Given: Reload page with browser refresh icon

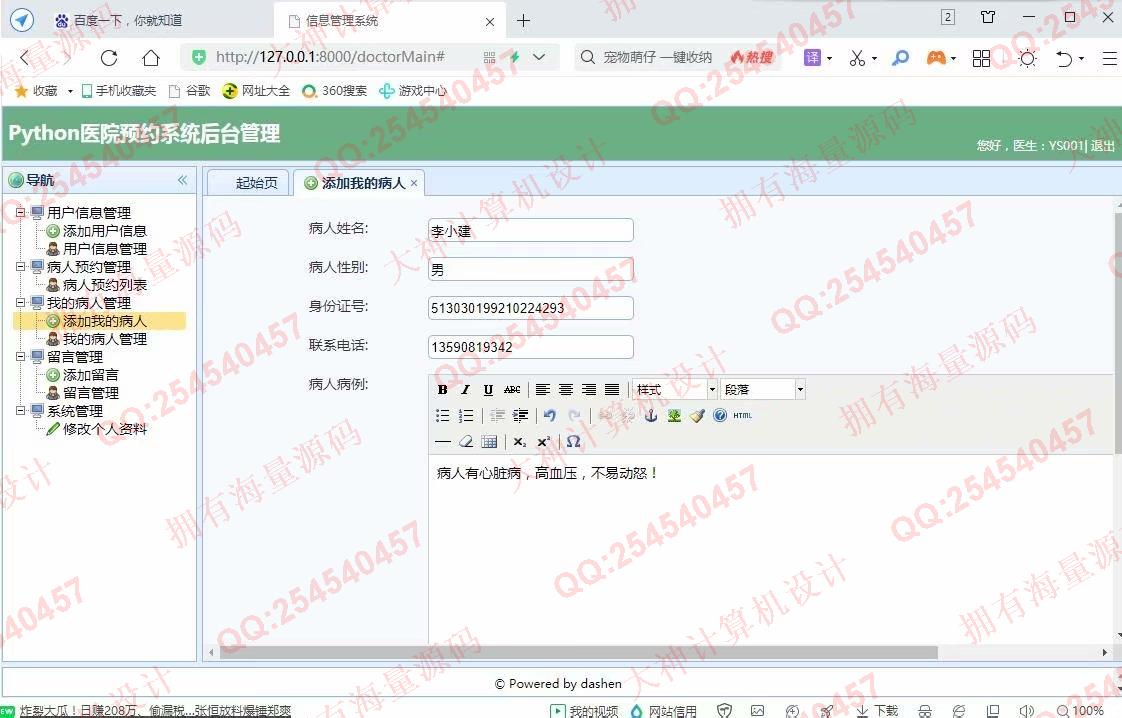Looking at the screenshot, I should (109, 57).
